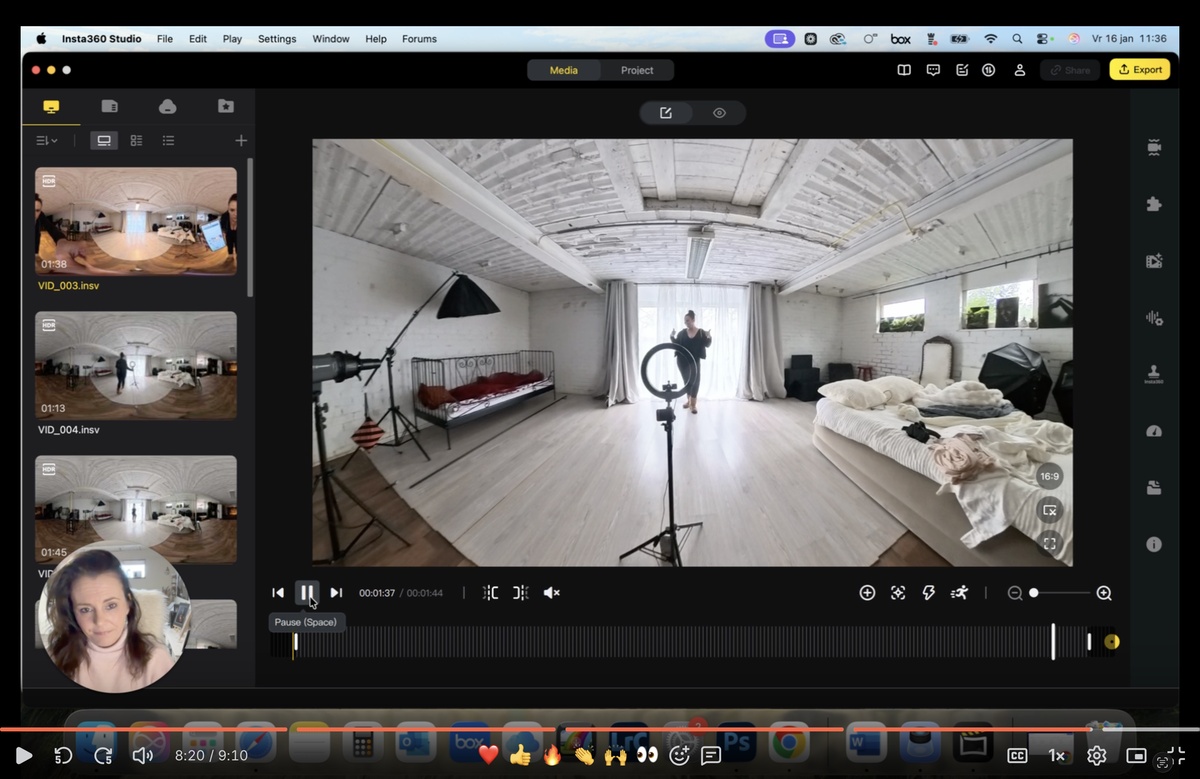The height and width of the screenshot is (779, 1200).
Task: Pause the Insta360 playback
Action: click(307, 593)
